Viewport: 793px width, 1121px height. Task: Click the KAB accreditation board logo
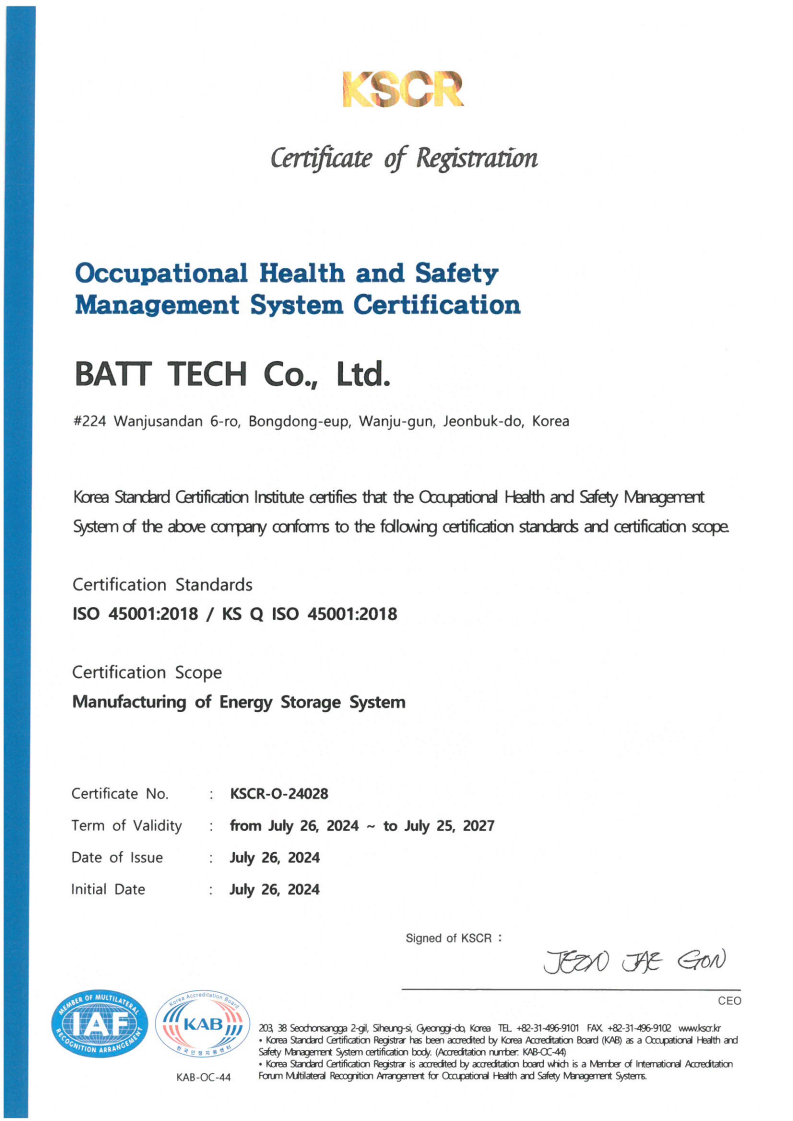202,1027
